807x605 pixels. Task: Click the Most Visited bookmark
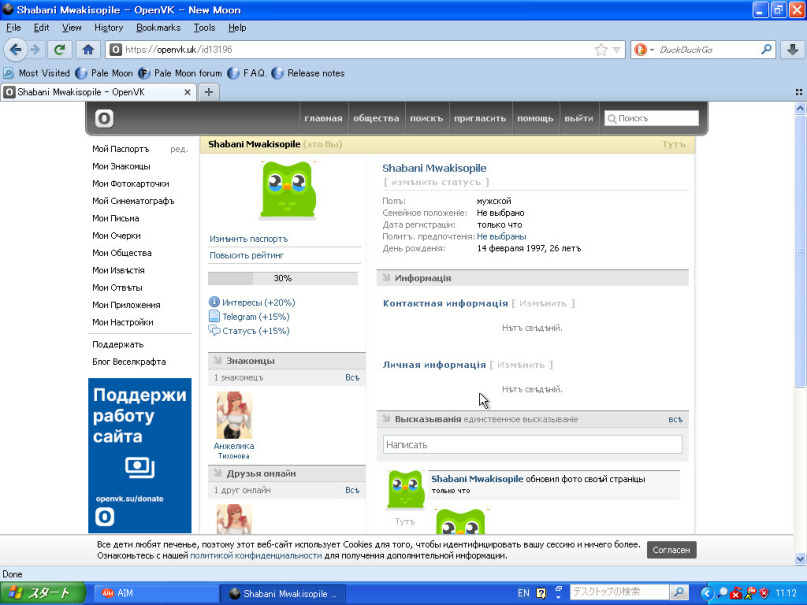pyautogui.click(x=37, y=73)
